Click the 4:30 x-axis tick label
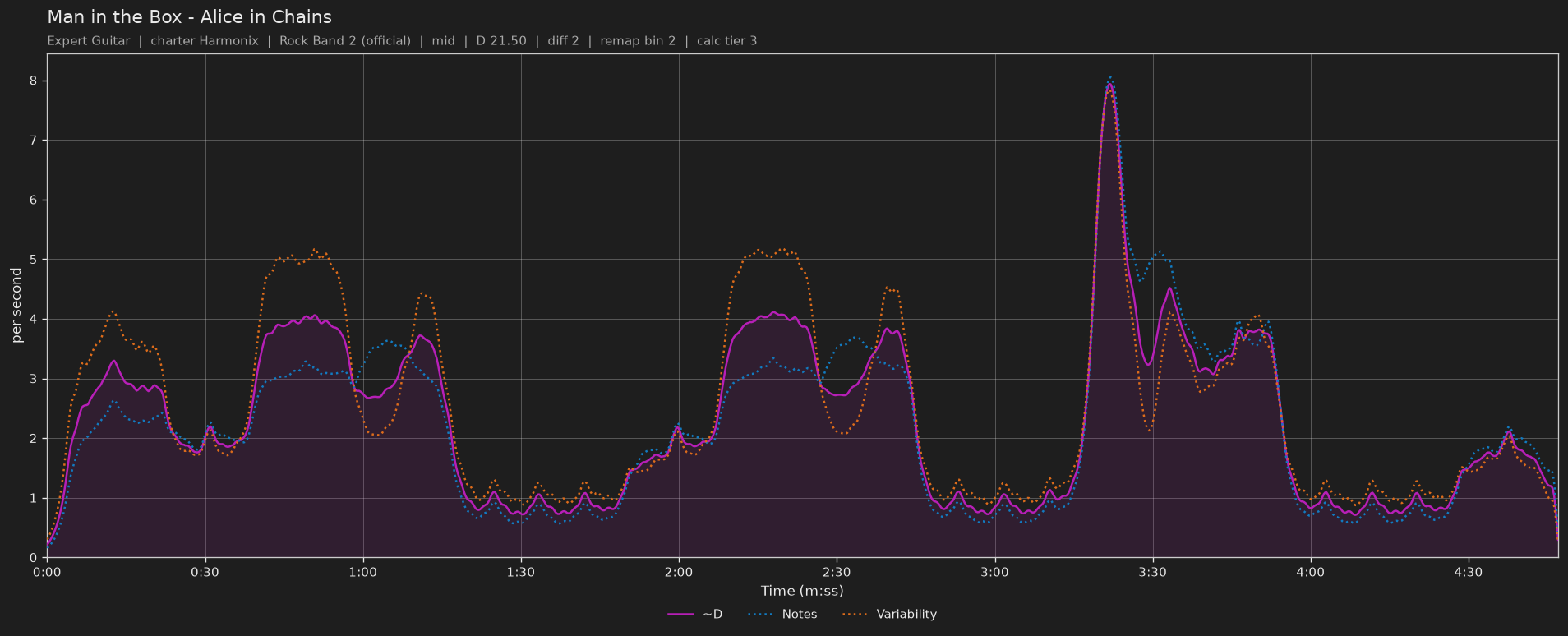Screen dimensions: 1568x636 (1469, 572)
